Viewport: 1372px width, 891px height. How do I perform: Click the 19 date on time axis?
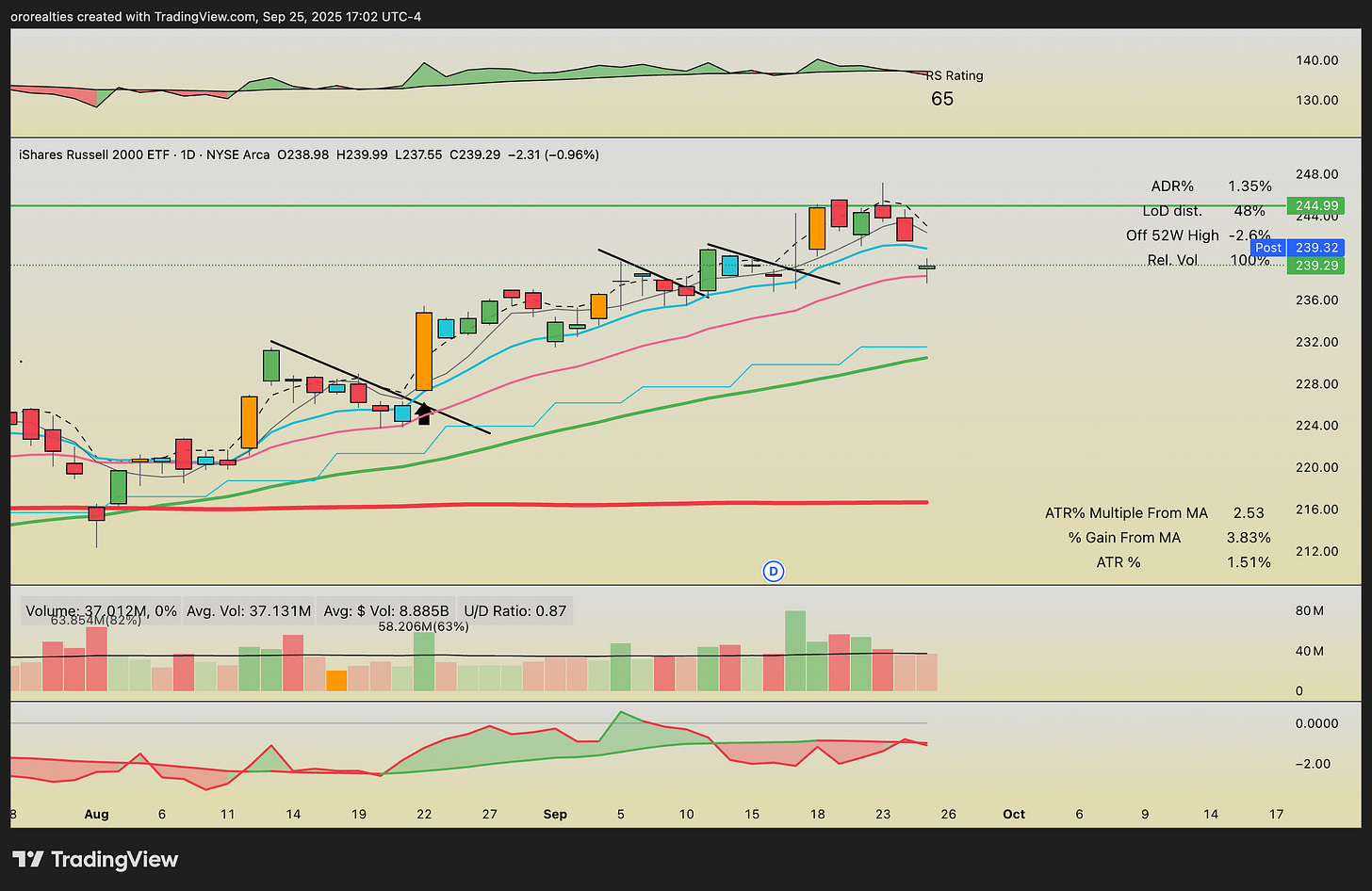[359, 814]
